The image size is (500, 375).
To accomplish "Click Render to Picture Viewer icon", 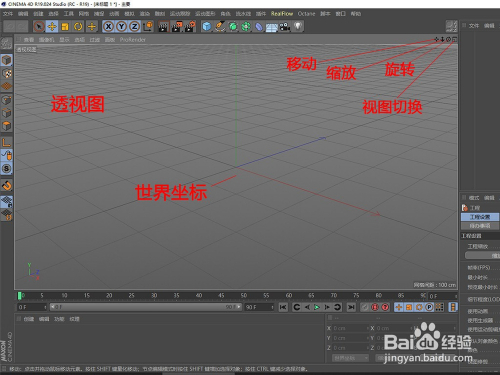I will point(176,26).
